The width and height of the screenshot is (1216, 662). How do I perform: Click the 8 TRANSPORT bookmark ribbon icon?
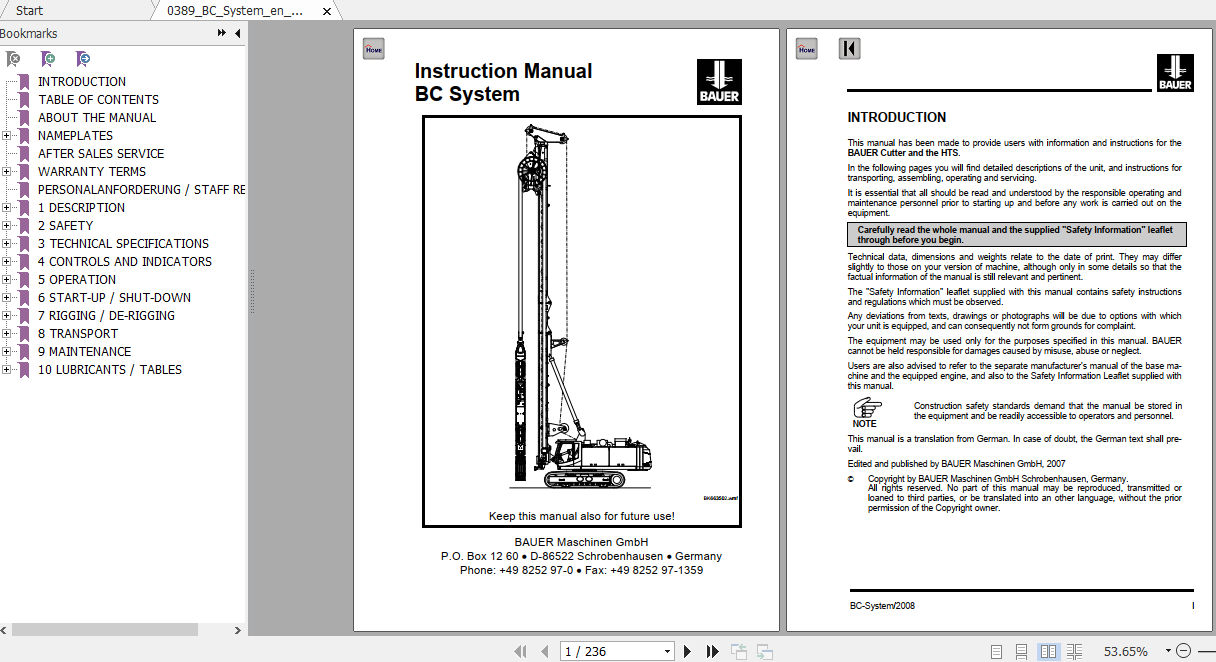coord(25,334)
